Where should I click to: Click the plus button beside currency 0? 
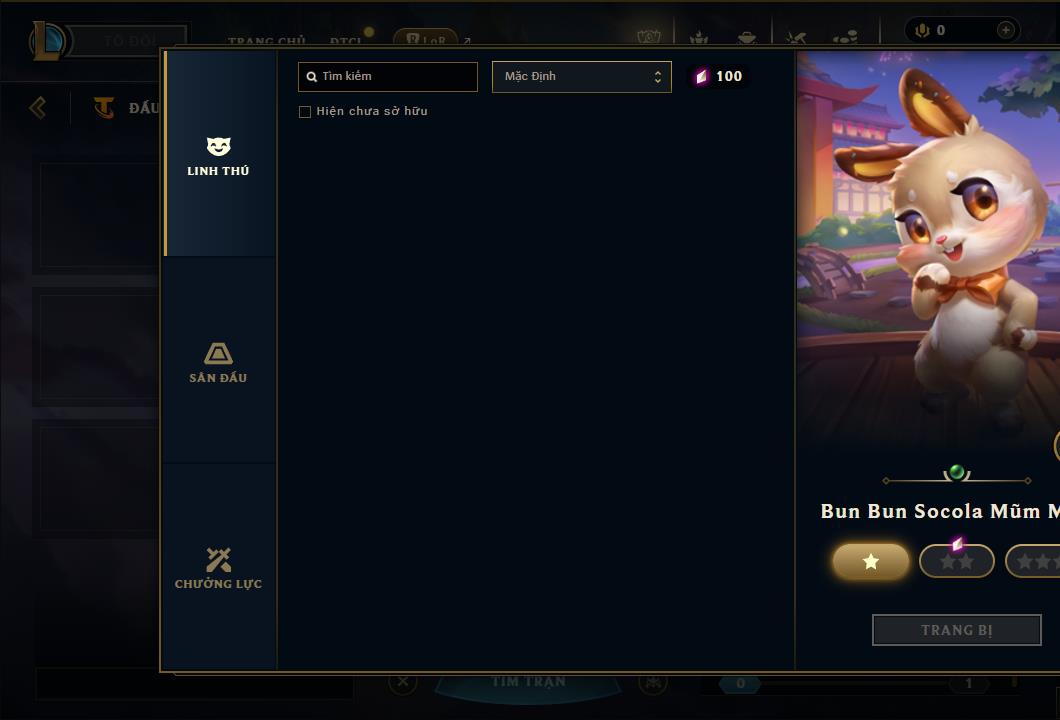(1005, 30)
